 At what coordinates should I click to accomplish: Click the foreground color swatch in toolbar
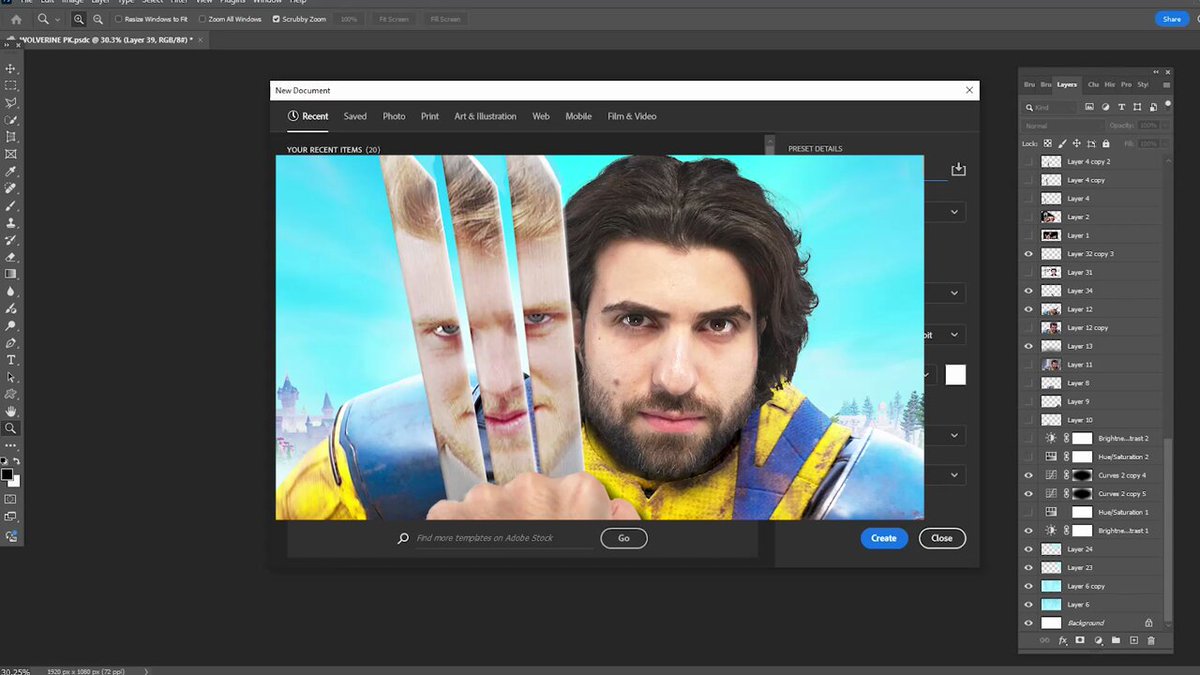[7, 474]
